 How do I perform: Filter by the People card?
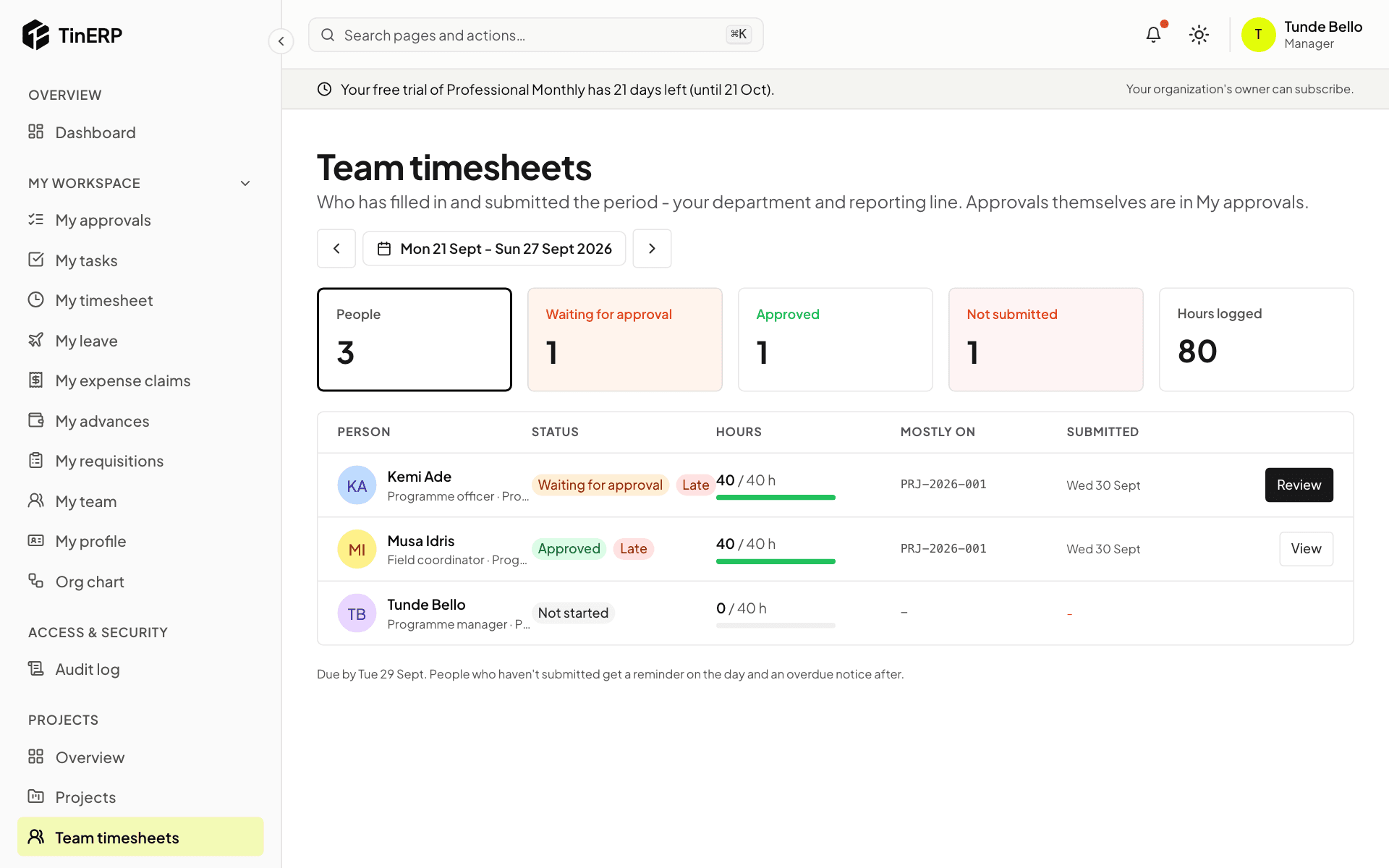click(x=415, y=339)
